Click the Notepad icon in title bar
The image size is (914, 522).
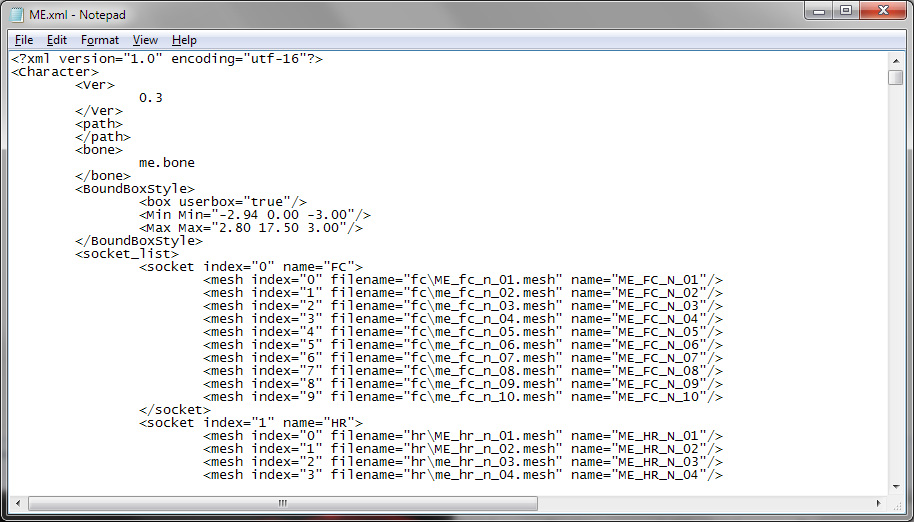pos(17,12)
